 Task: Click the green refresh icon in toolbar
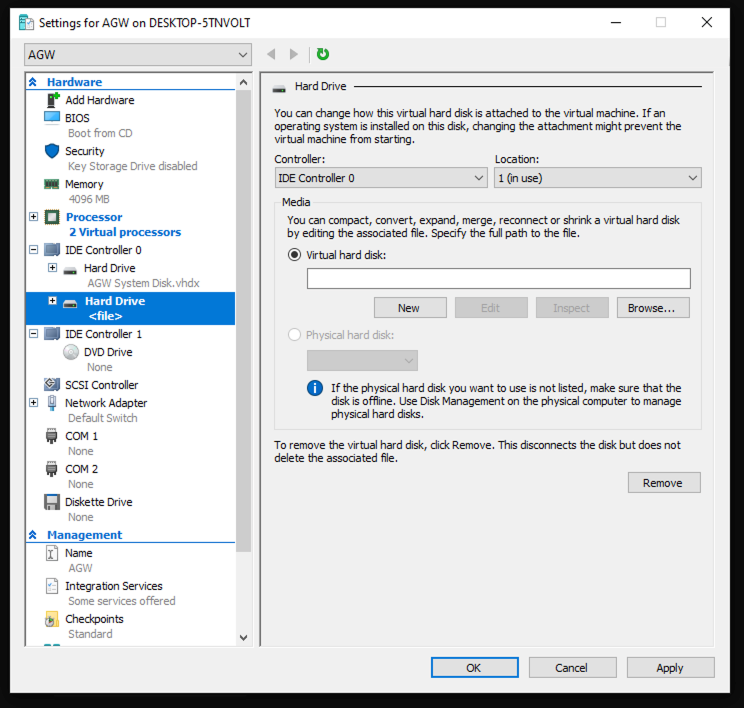pyautogui.click(x=323, y=54)
